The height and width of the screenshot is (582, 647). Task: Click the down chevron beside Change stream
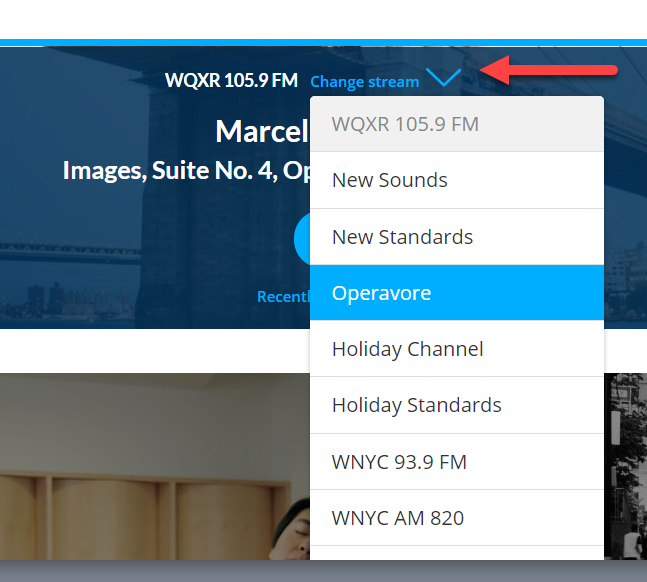[443, 78]
